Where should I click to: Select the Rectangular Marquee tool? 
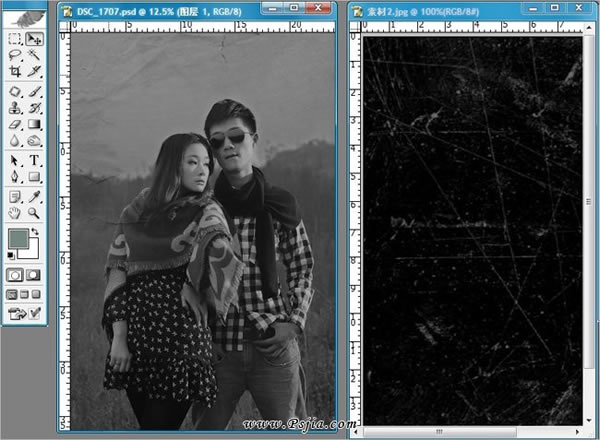[x=15, y=39]
